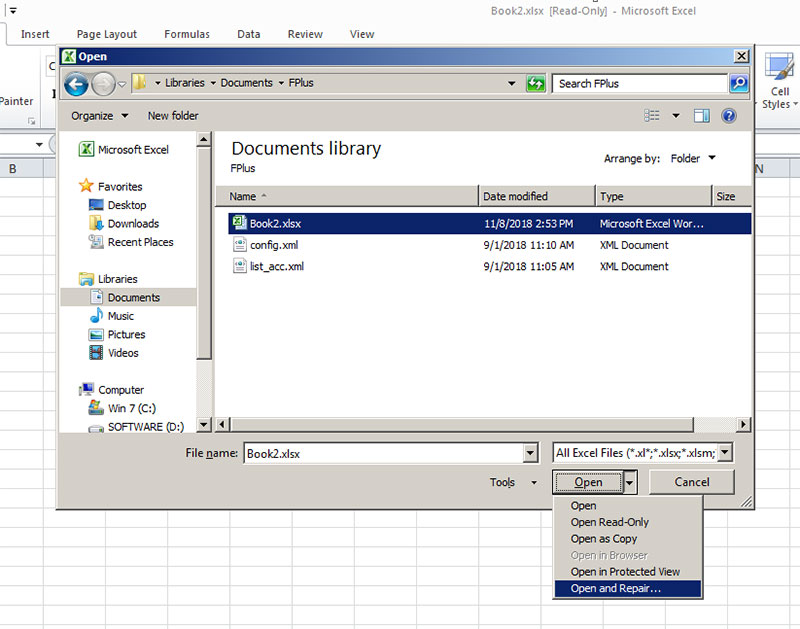Click Libraries in the address breadcrumb
Image resolution: width=800 pixels, height=629 pixels.
[x=184, y=83]
